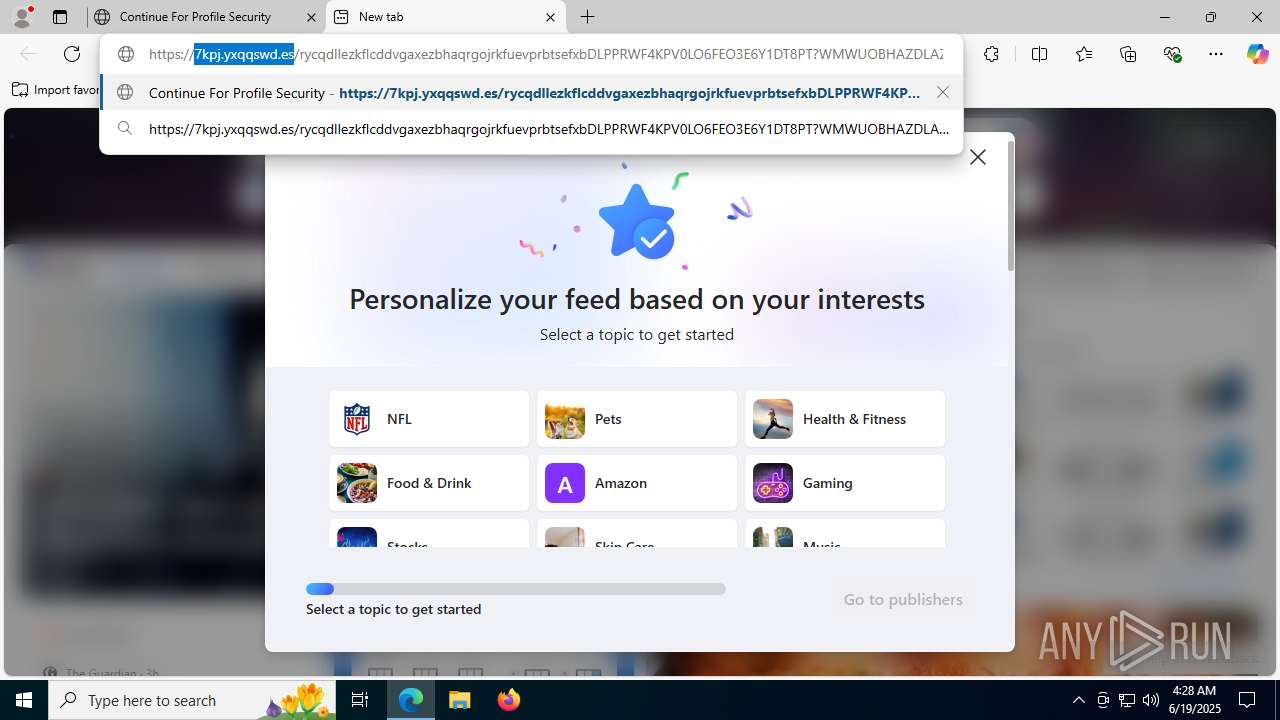Open the clock showing 4:28 AM
Screen dimensions: 1280x720
coord(1196,700)
